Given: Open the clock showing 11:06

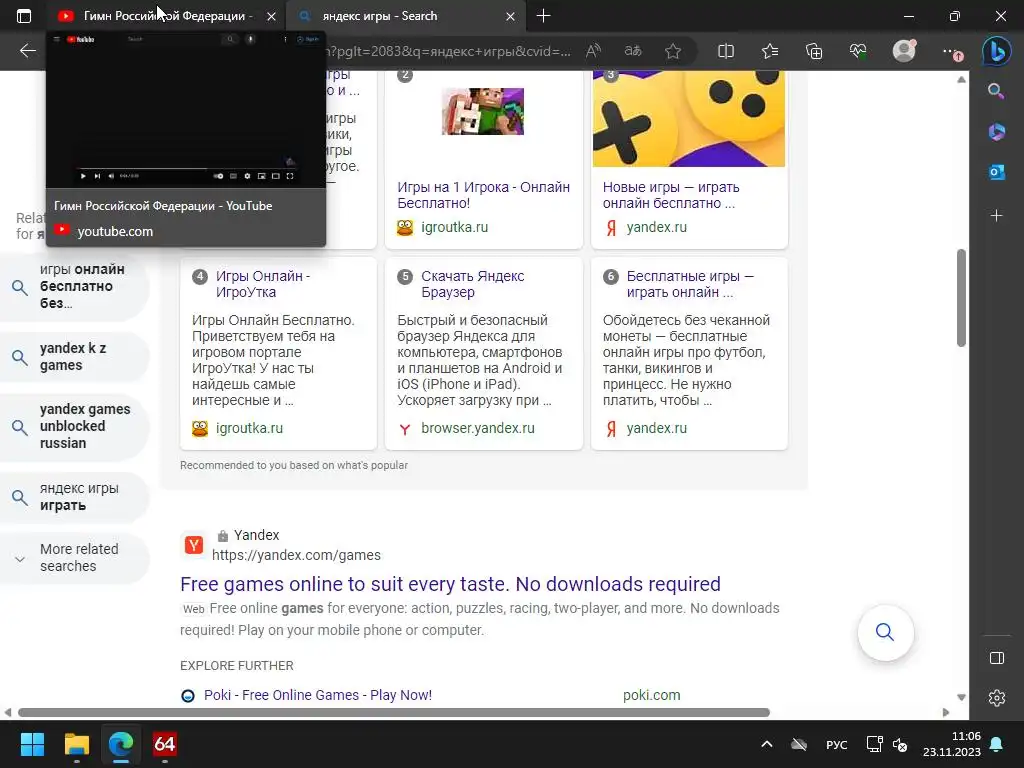Looking at the screenshot, I should 952,744.
